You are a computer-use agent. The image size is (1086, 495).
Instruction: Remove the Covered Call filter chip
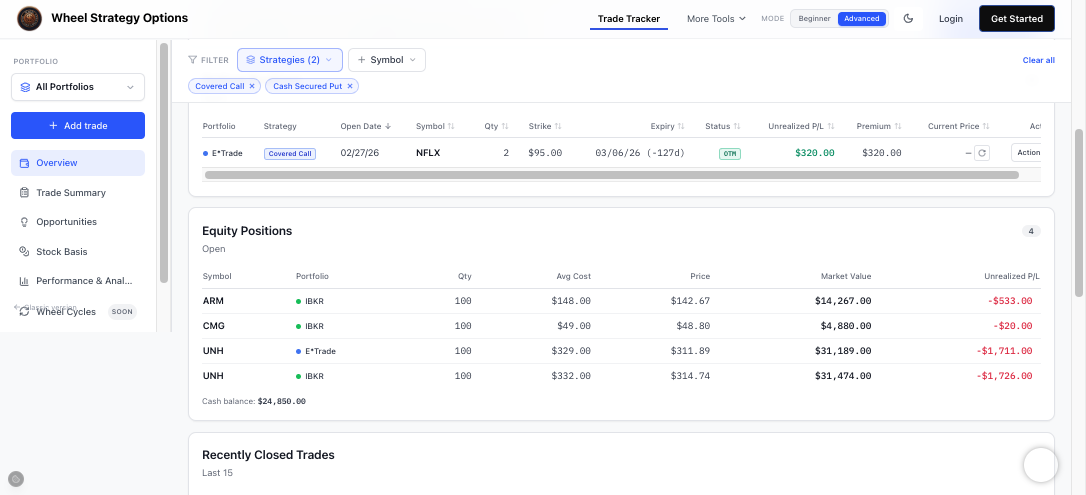point(252,87)
